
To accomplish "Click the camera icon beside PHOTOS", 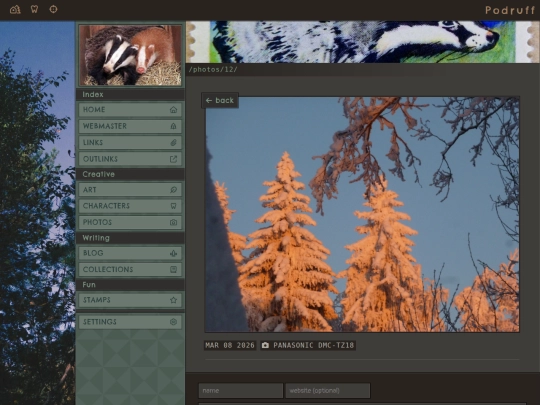I will pos(174,222).
